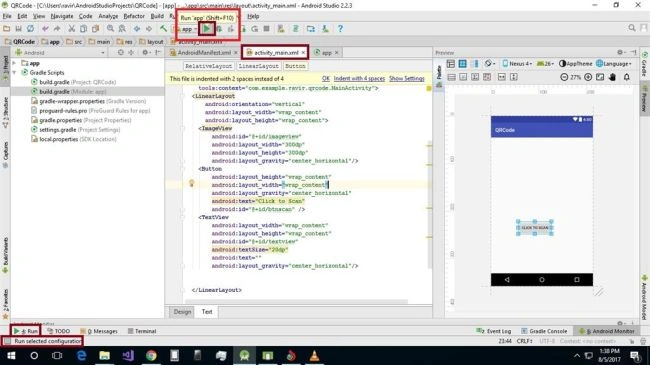This screenshot has width=650, height=365.
Task: Click the Cut scissors icon
Action: click(x=71, y=29)
